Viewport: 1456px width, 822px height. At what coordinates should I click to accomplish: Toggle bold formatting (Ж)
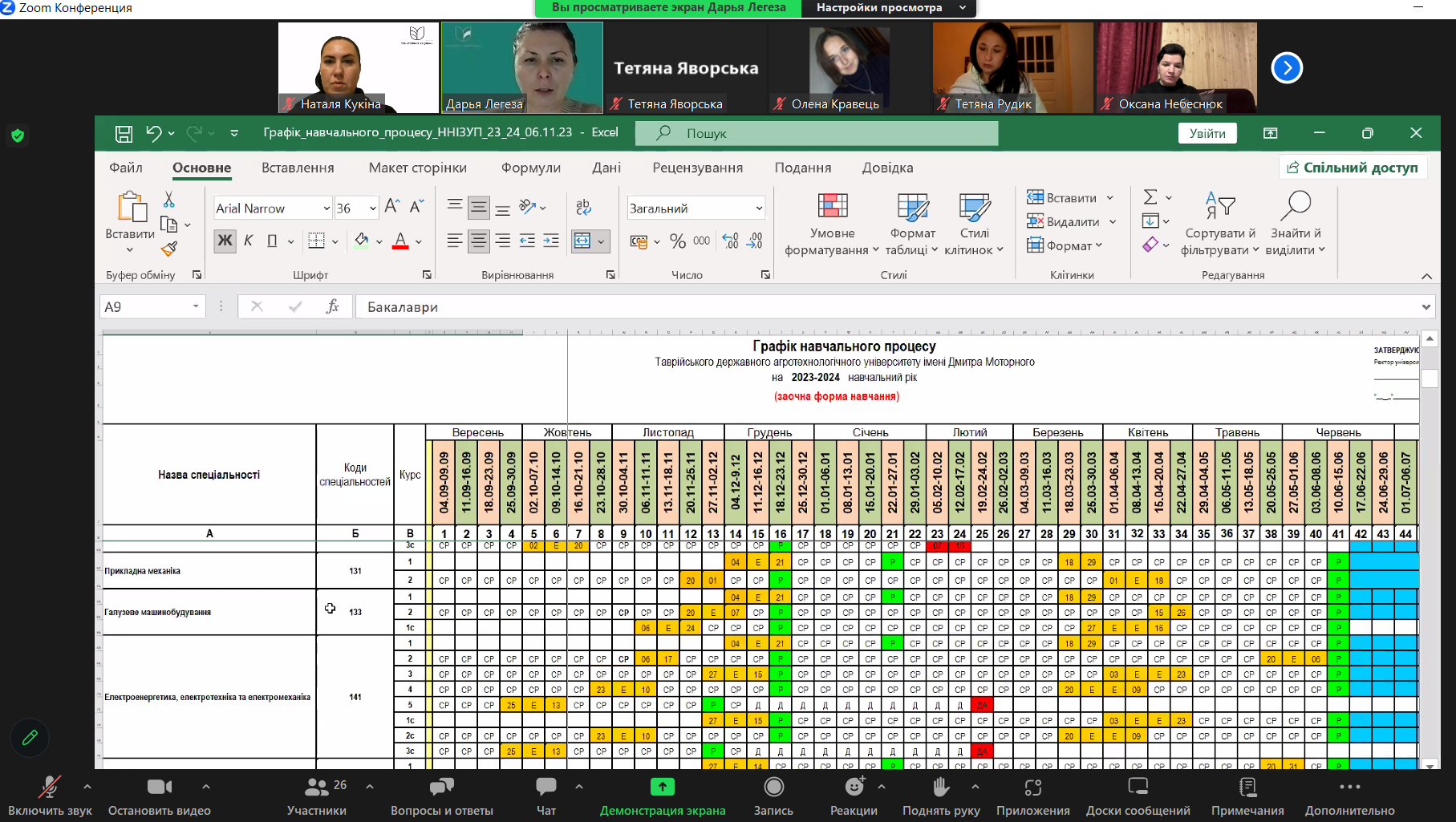[225, 241]
